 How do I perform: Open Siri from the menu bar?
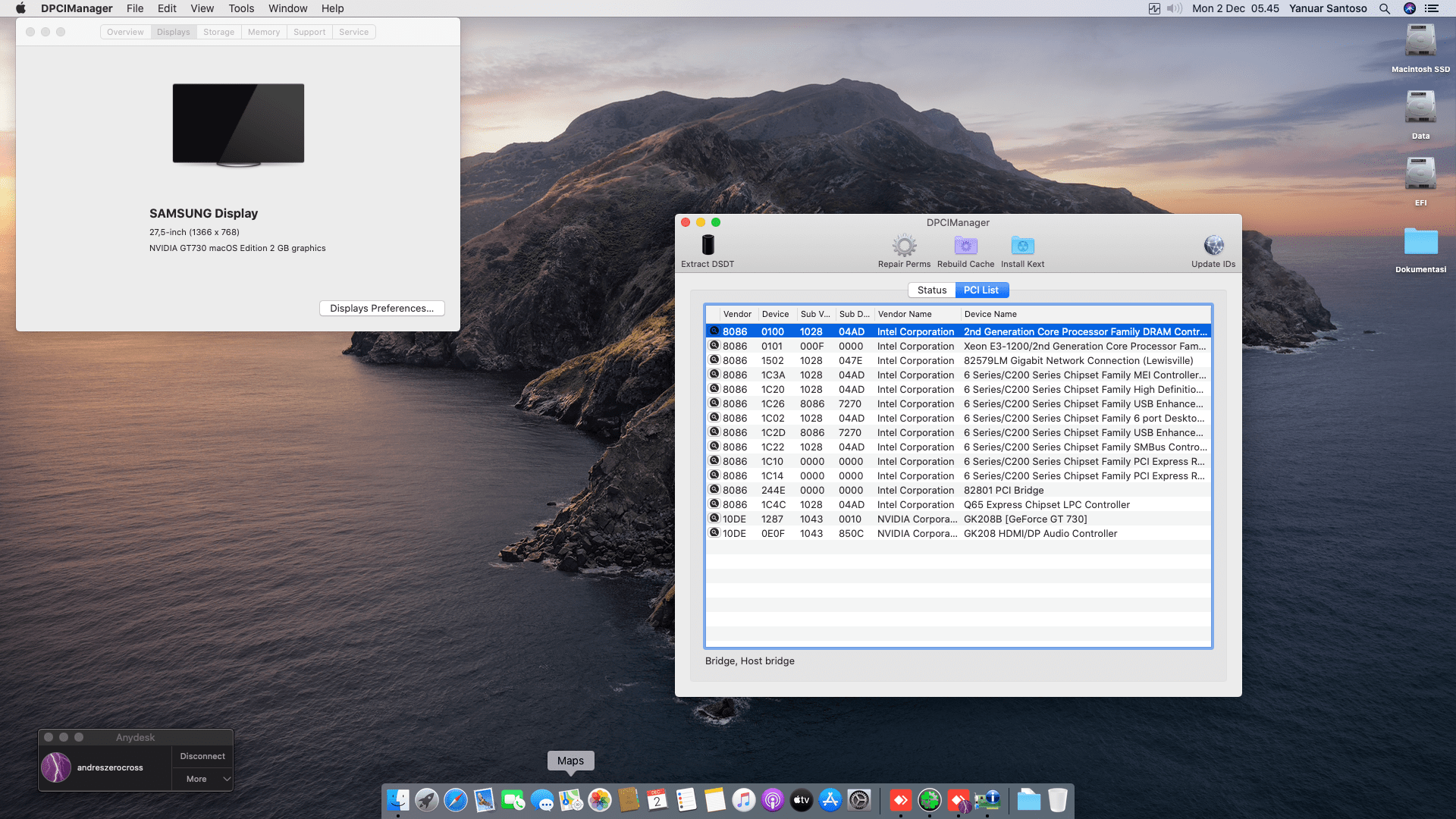(x=1410, y=8)
